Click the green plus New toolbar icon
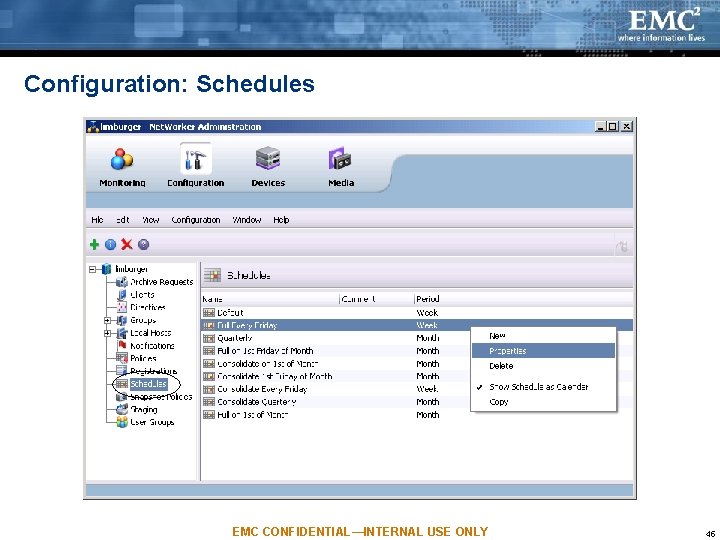 coord(94,244)
